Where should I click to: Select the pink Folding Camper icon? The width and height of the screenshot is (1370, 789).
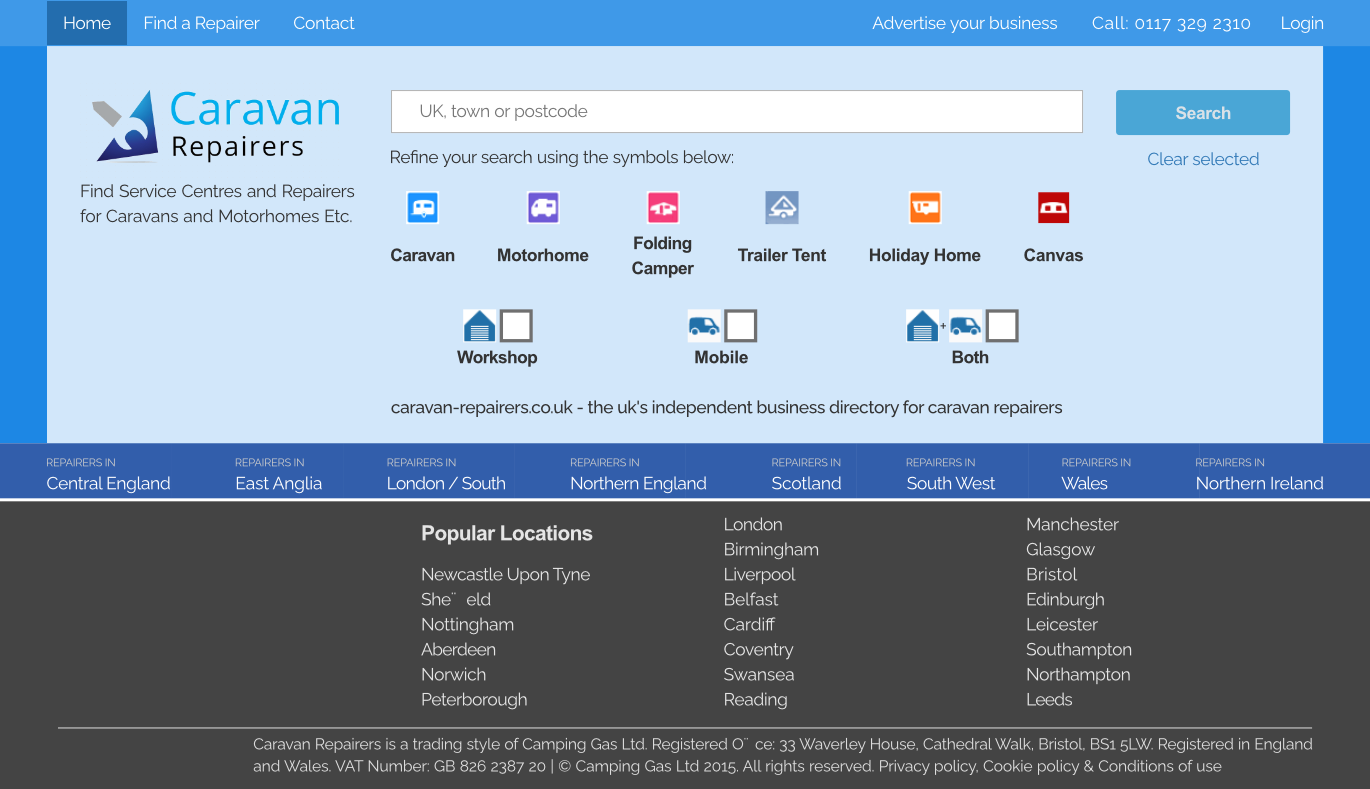coord(663,208)
